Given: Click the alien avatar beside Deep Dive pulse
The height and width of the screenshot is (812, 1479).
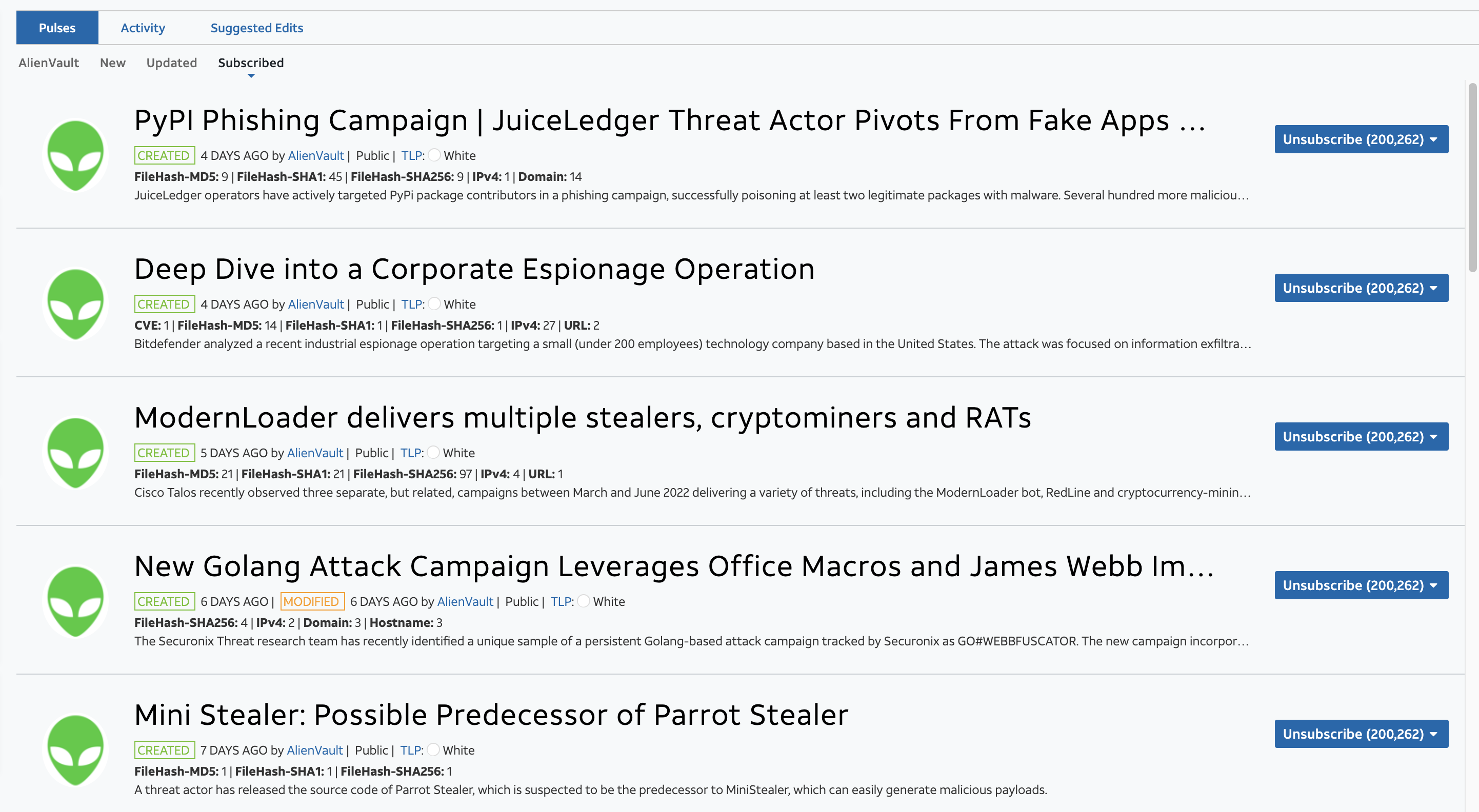Looking at the screenshot, I should pos(75,303).
